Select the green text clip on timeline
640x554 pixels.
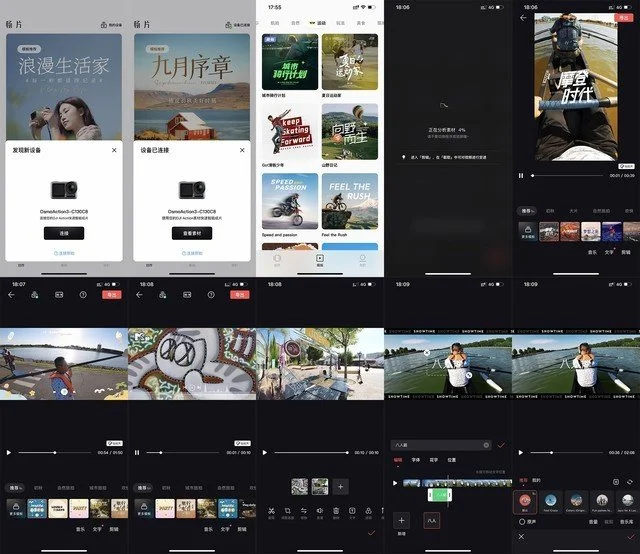pos(440,495)
